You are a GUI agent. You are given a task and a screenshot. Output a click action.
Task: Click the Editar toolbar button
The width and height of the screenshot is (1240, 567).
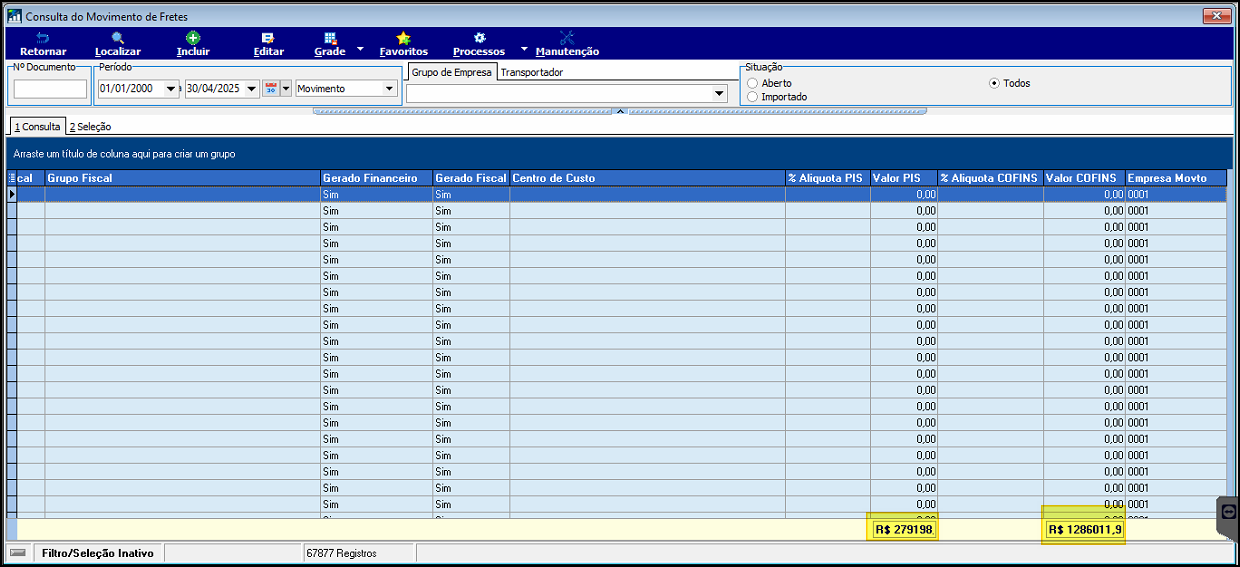coord(268,44)
